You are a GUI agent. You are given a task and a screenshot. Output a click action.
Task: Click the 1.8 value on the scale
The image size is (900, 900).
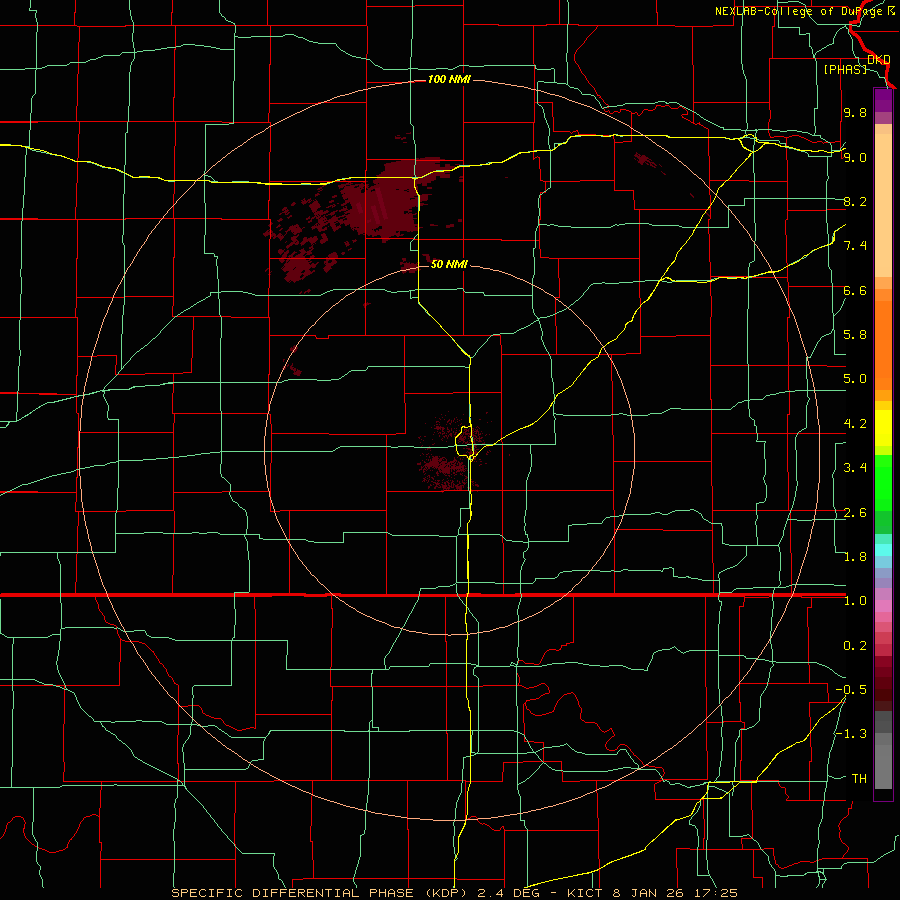click(x=855, y=556)
